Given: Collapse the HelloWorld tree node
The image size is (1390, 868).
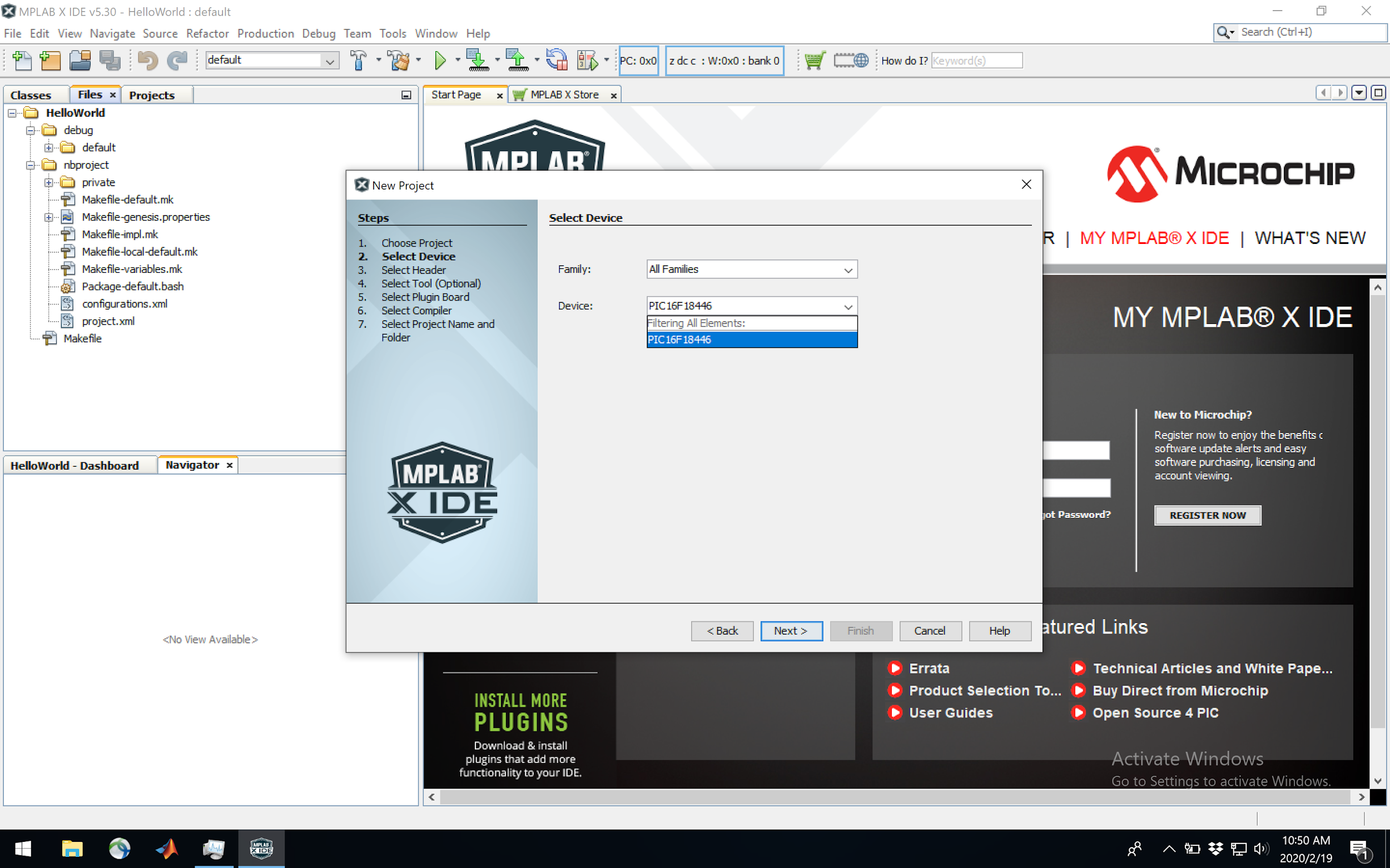Looking at the screenshot, I should (x=12, y=113).
